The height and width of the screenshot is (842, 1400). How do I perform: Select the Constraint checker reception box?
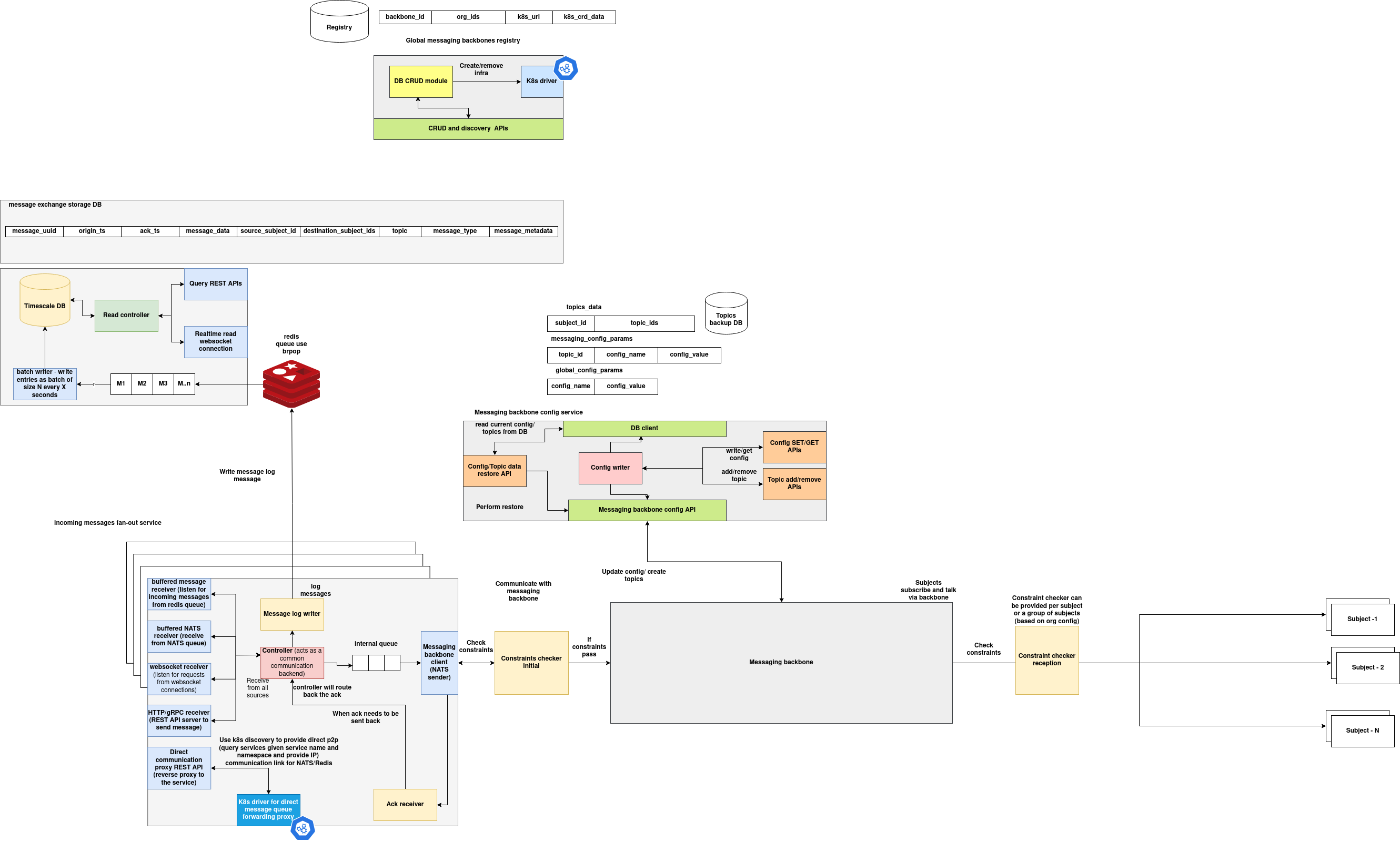[1046, 660]
